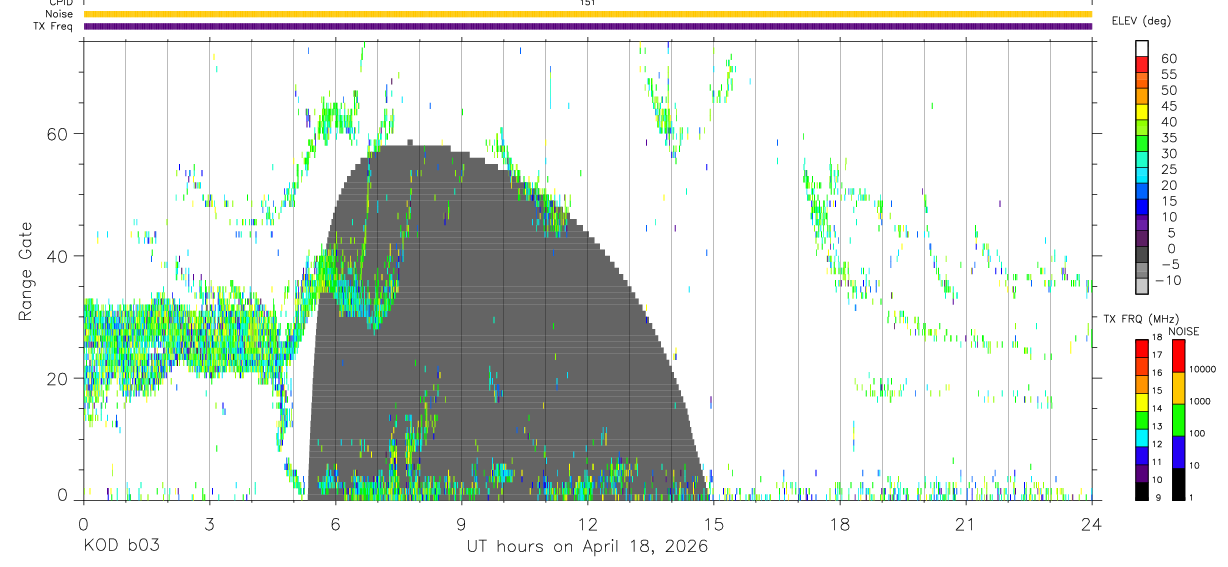1228x567 pixels.
Task: Pick the blue 15–20 degree ELEV swatch
Action: point(1142,191)
